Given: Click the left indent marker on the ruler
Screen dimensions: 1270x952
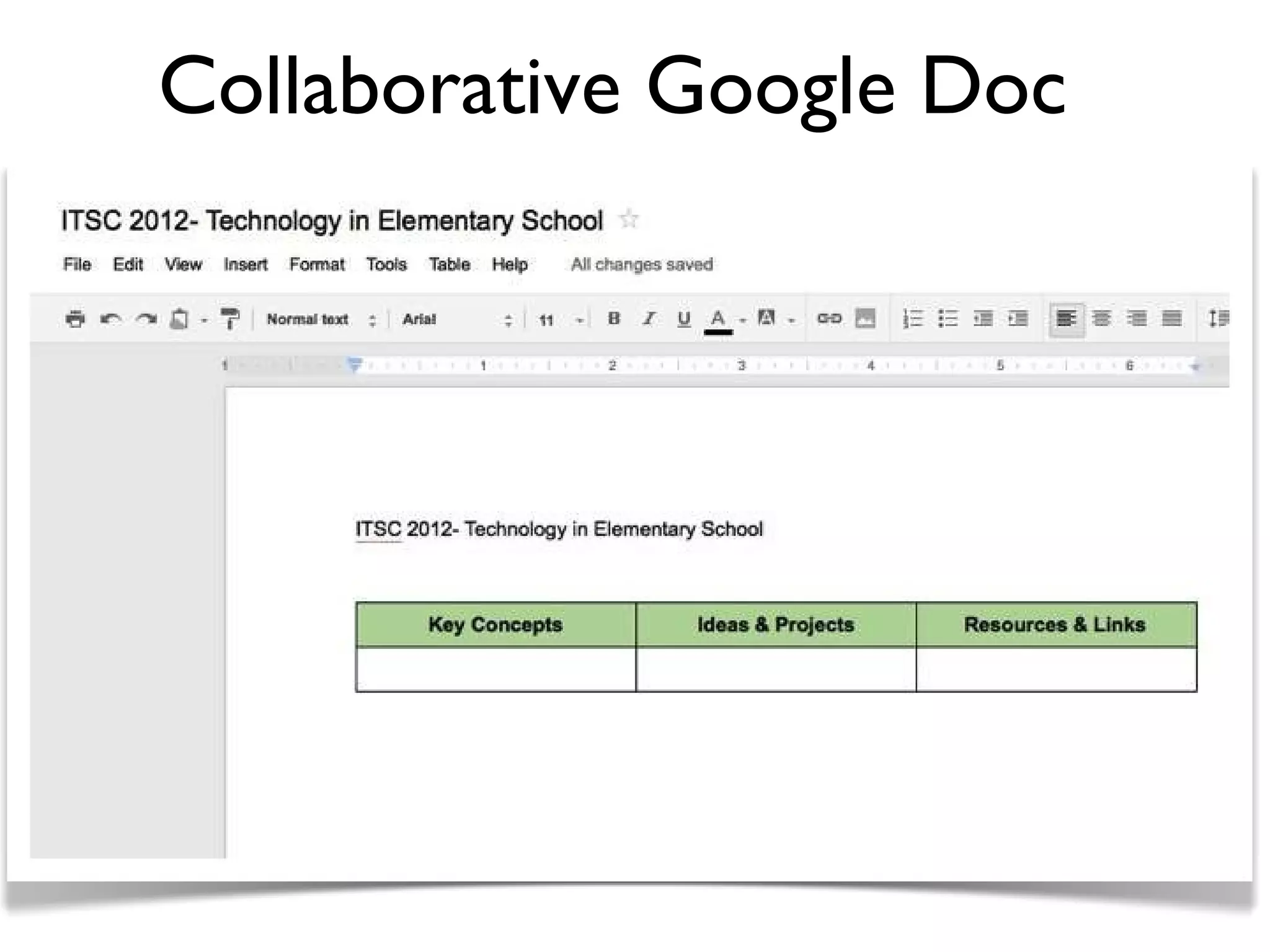Looking at the screenshot, I should tap(354, 364).
